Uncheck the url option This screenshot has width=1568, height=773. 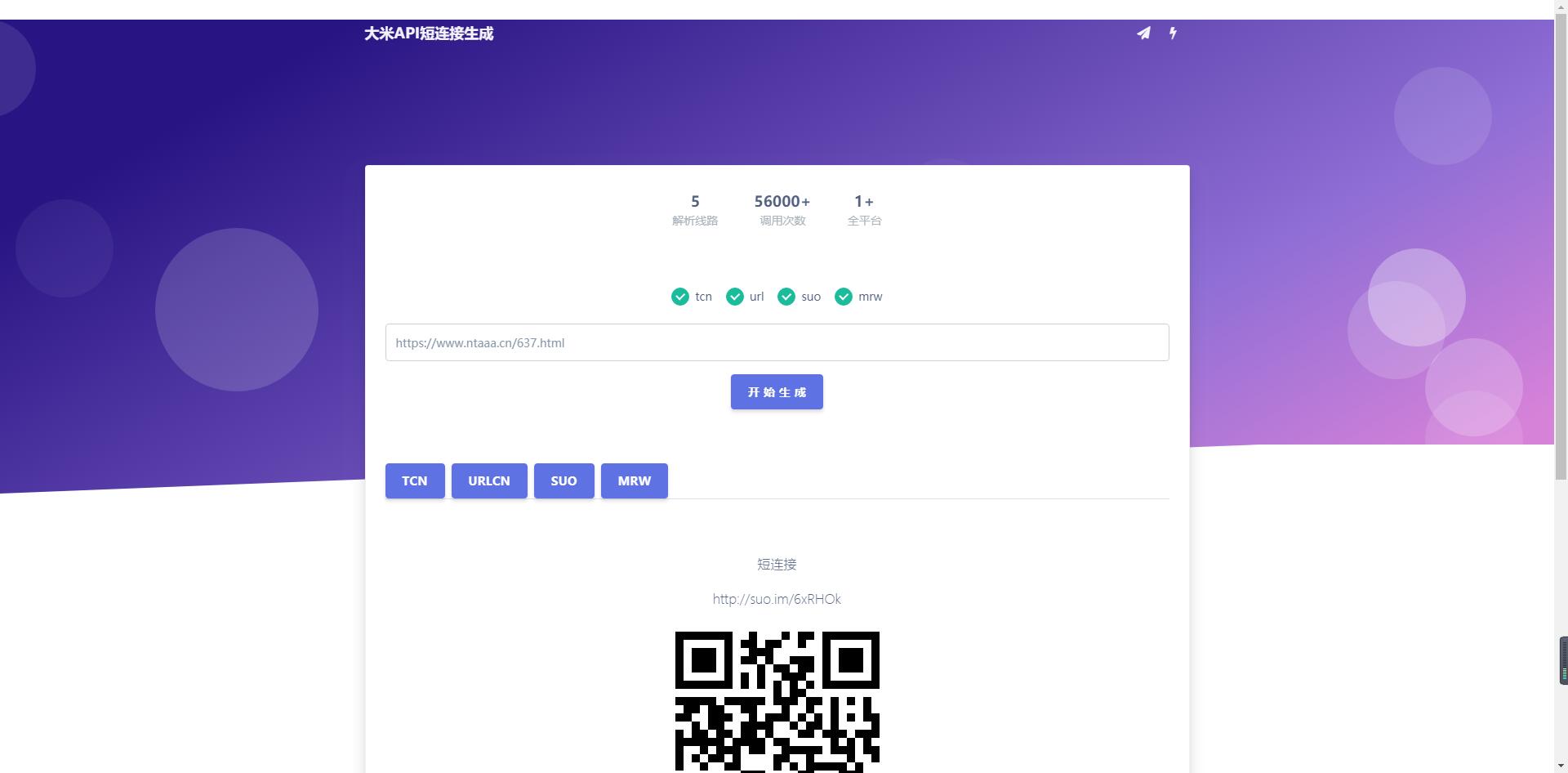(736, 297)
